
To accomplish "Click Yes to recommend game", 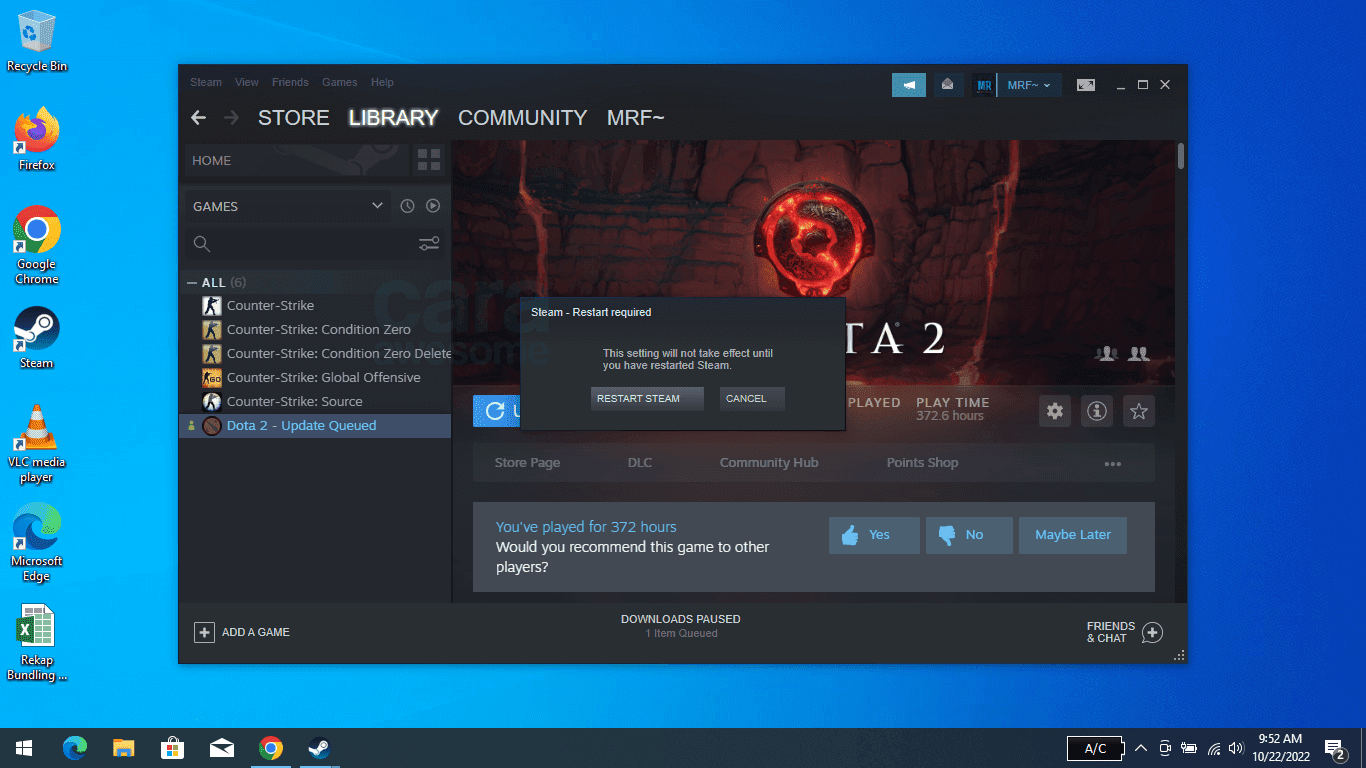I will pyautogui.click(x=874, y=535).
